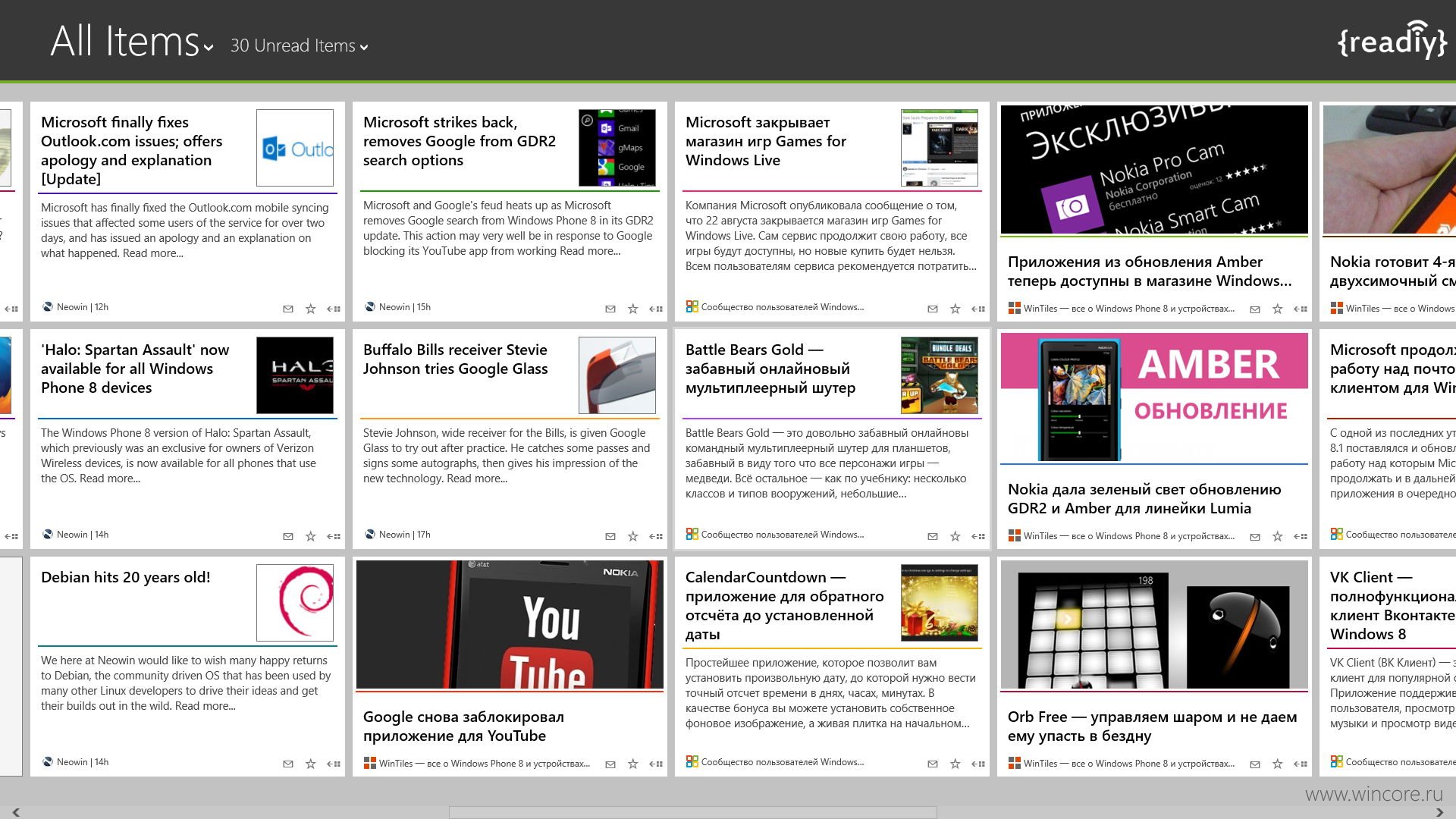Star the Google снова заблокировал YouTube article

point(632,764)
